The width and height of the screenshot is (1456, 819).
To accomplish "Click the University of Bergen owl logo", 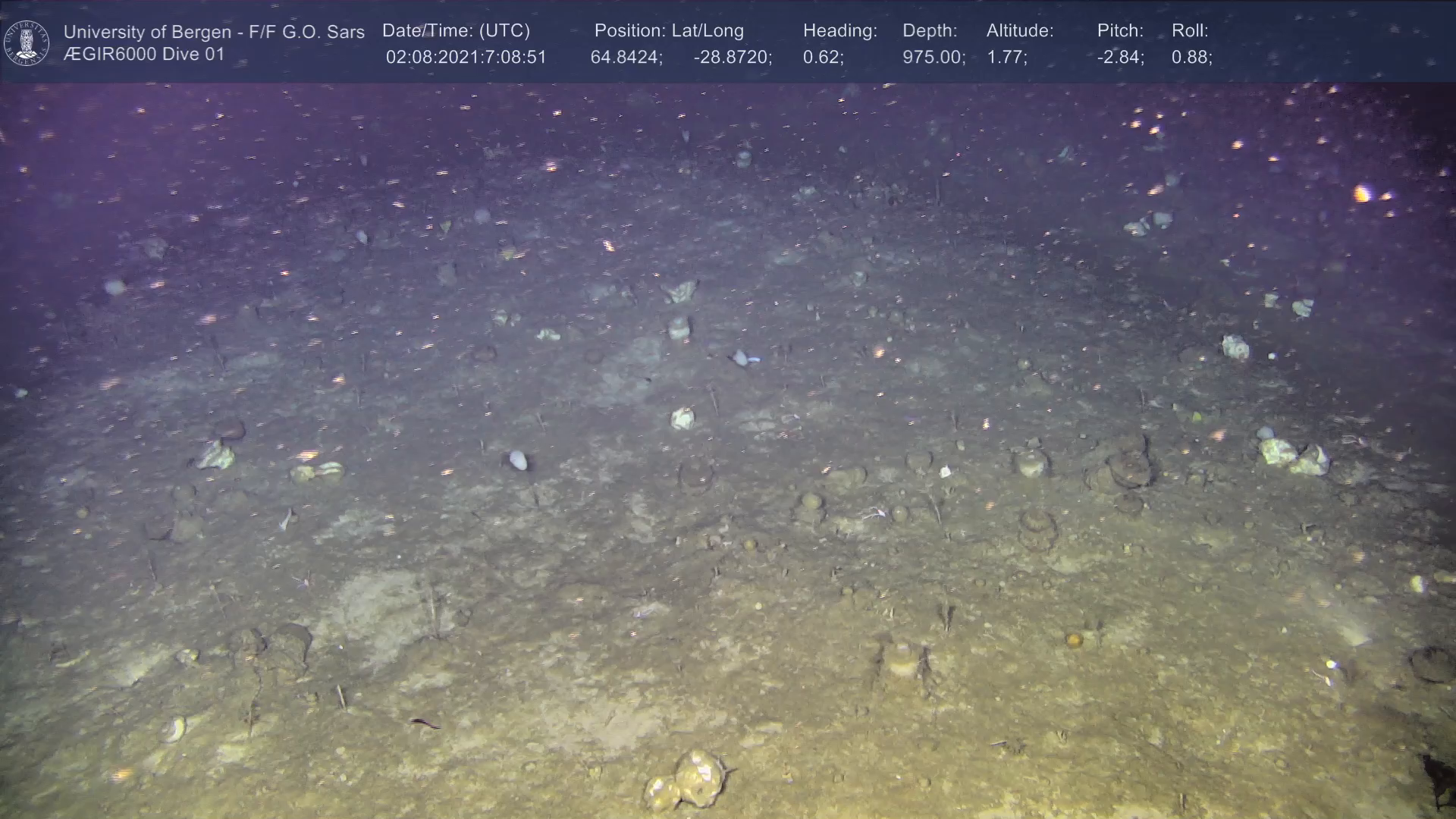I will 27,42.
